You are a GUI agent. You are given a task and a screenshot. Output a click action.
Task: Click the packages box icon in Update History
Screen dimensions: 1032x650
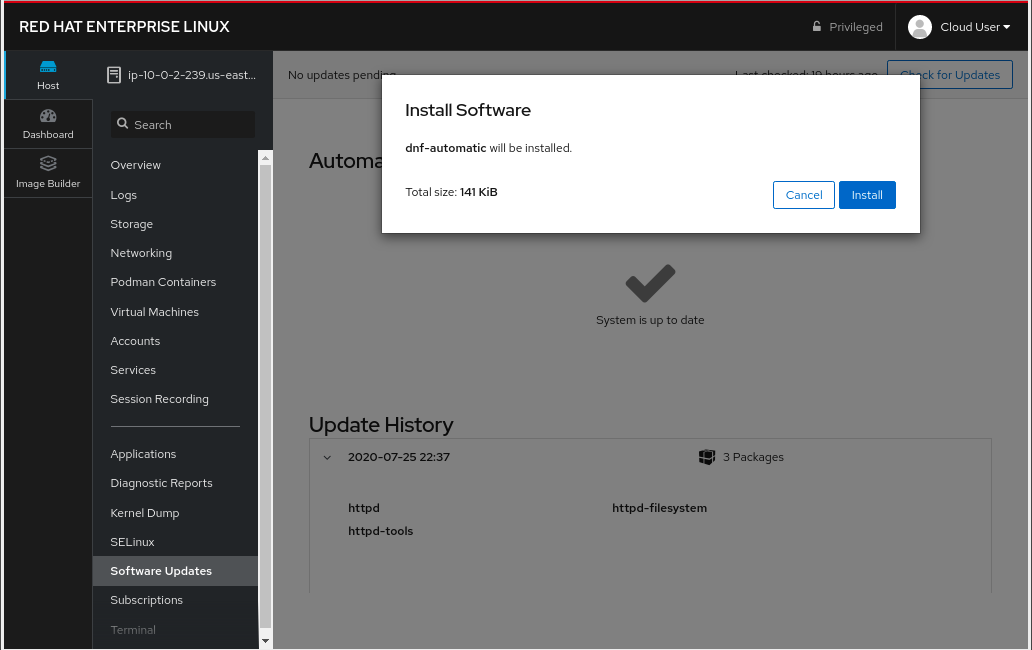(x=707, y=457)
